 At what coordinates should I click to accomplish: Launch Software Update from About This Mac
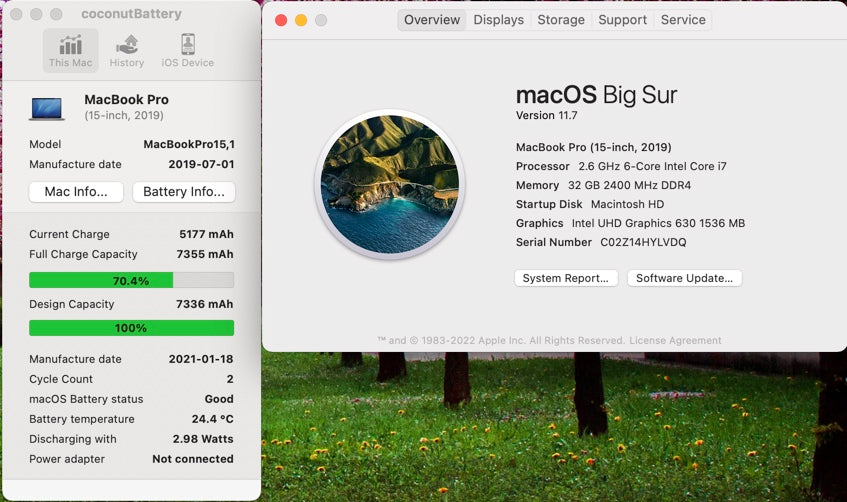(x=684, y=278)
